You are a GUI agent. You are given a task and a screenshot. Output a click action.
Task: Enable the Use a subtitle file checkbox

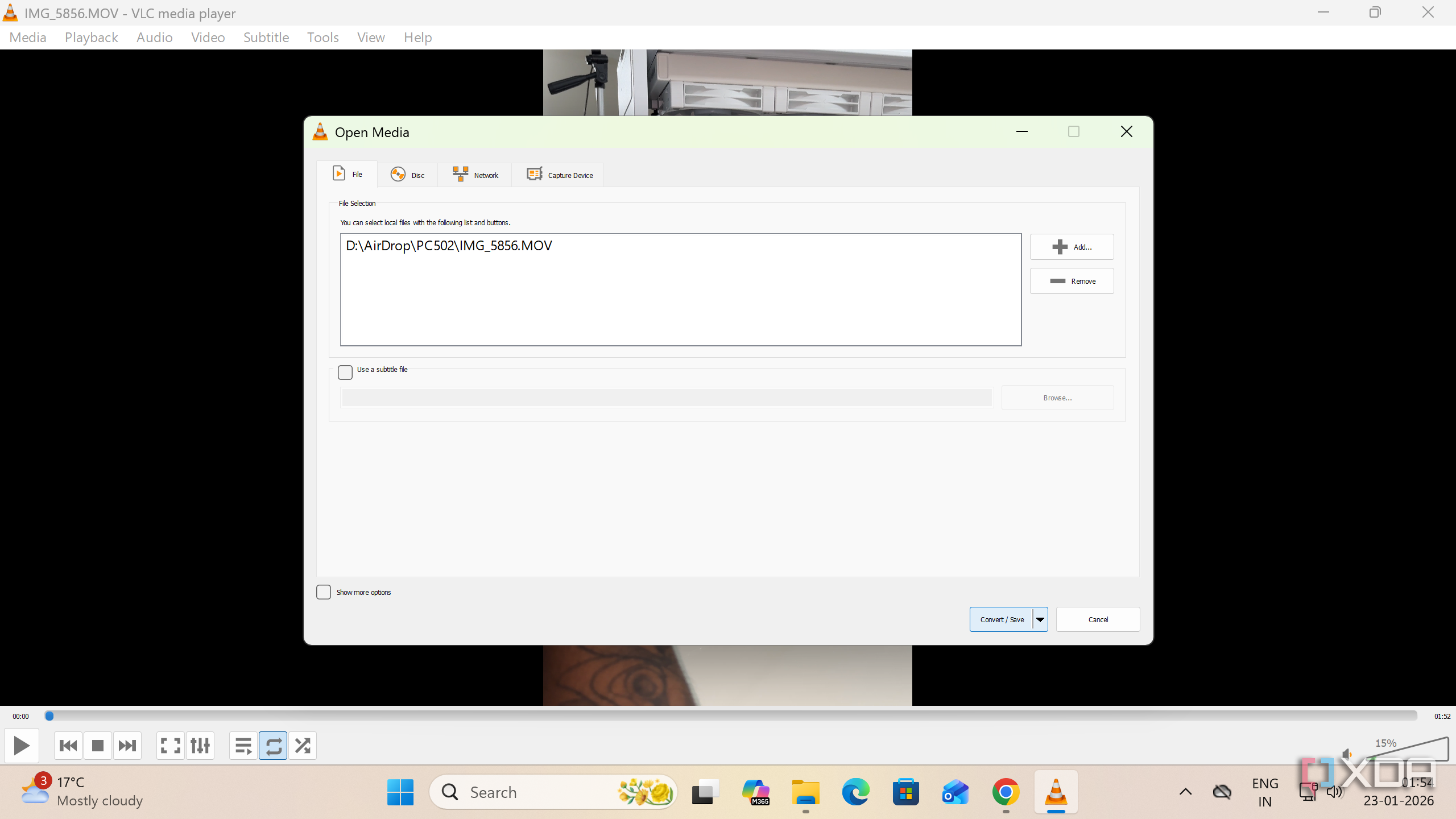tap(345, 373)
